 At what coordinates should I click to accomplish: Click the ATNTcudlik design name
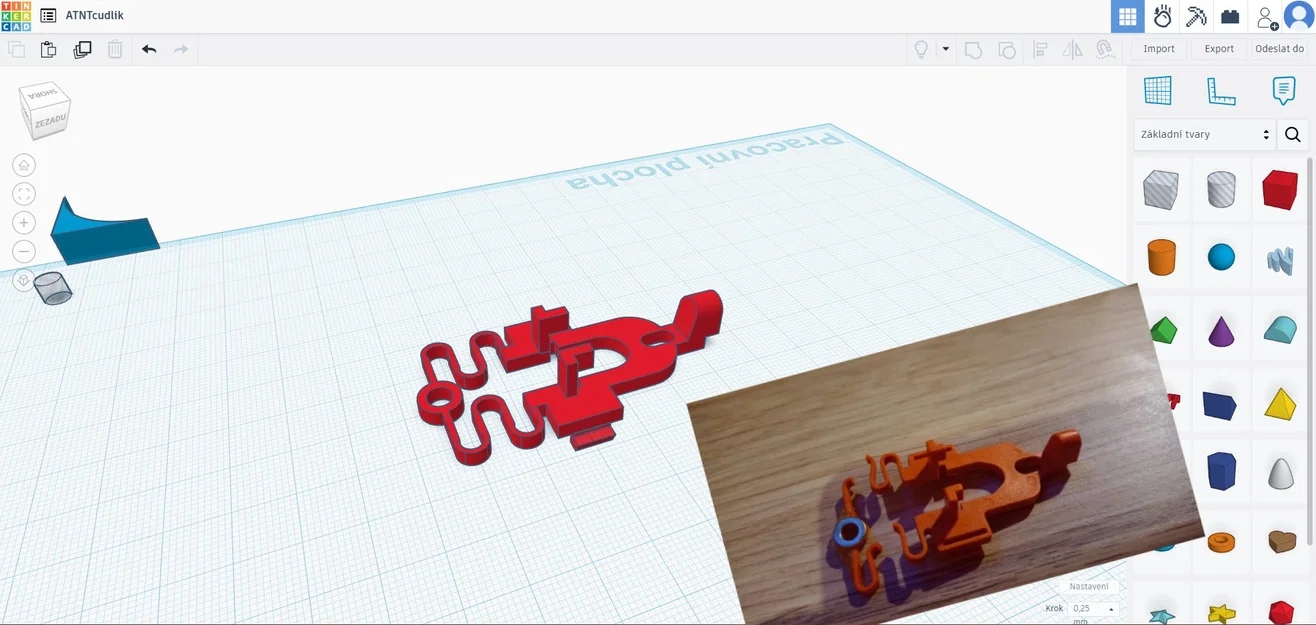tap(94, 16)
